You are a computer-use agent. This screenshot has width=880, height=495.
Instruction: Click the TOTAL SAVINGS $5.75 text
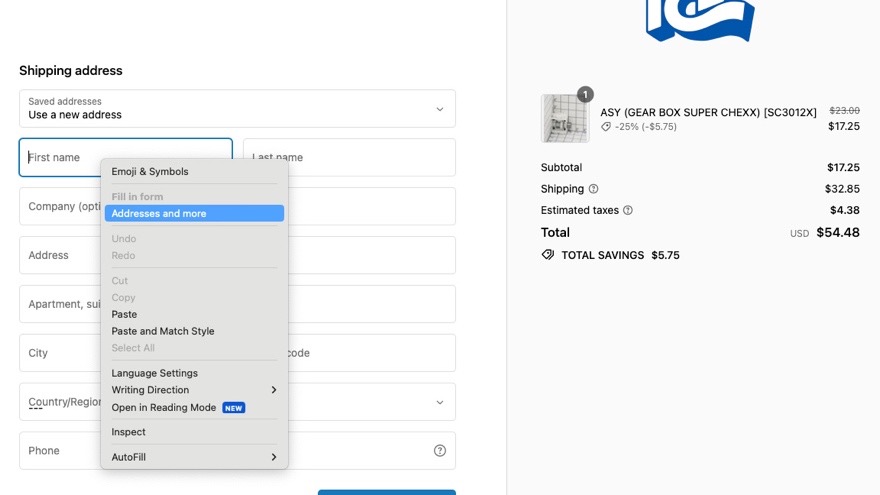pos(621,255)
